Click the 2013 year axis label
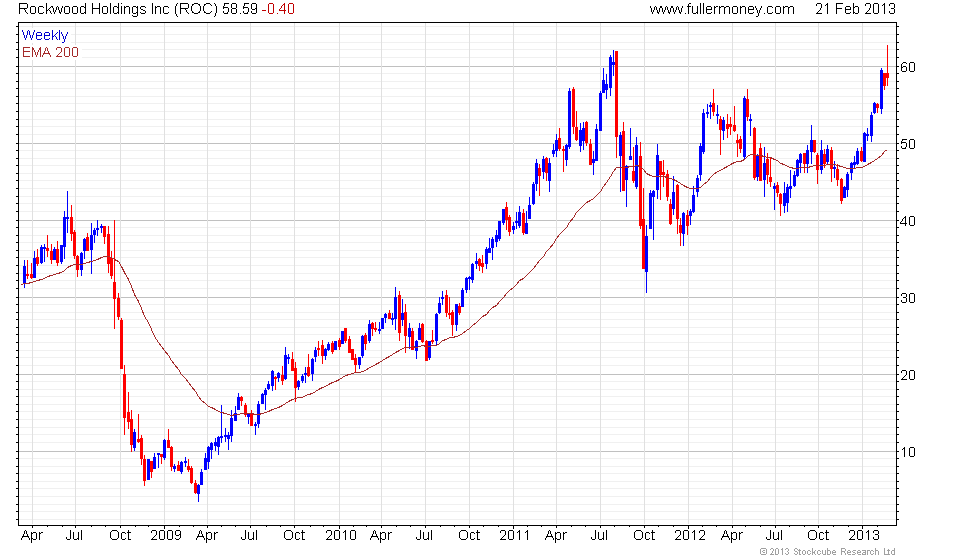This screenshot has height=560, width=980. point(864,536)
